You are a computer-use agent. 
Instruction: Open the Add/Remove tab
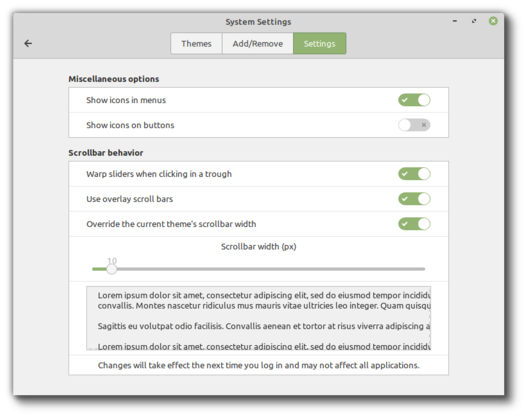point(258,44)
